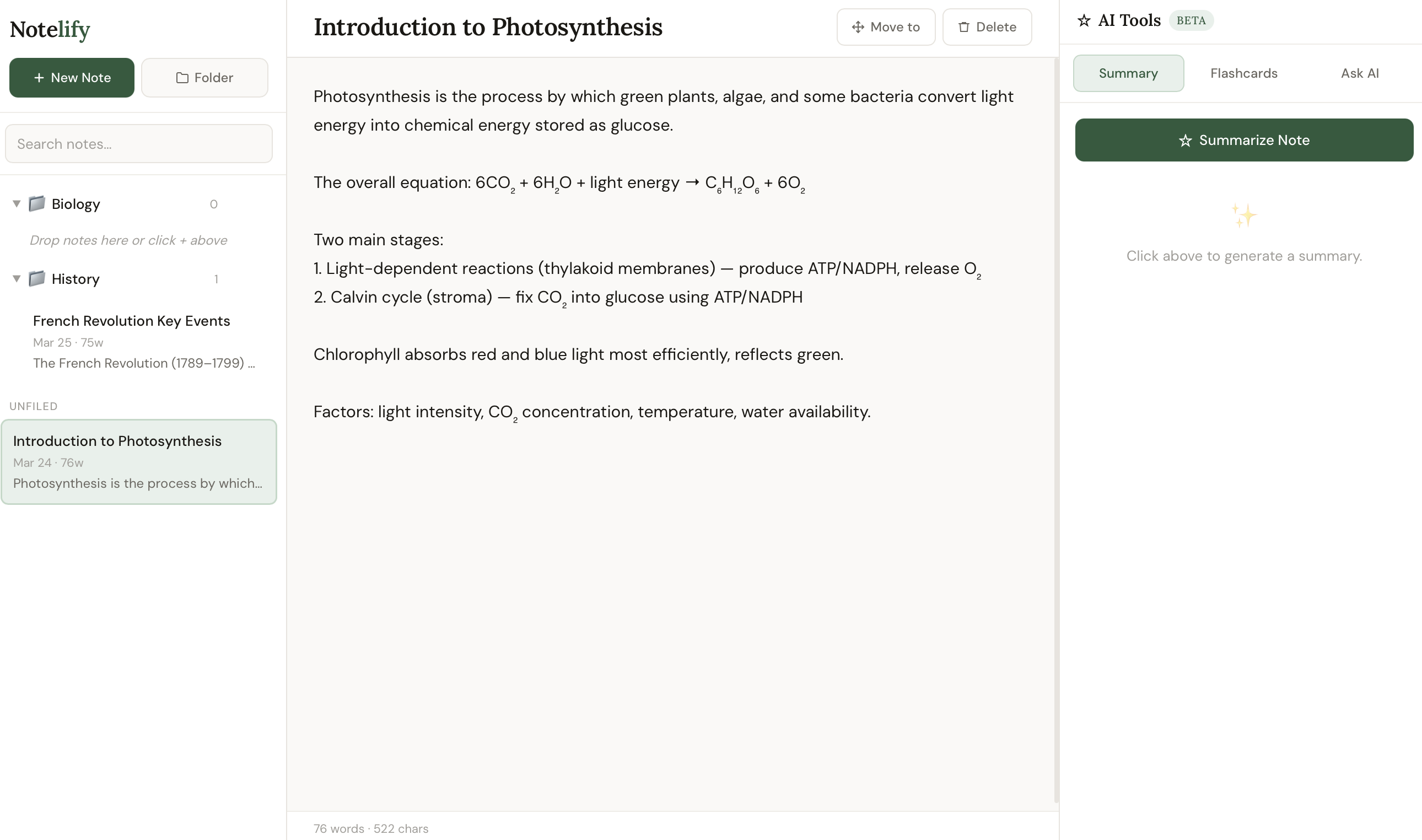The image size is (1422, 840).
Task: Select the Summary tab
Action: (1128, 74)
